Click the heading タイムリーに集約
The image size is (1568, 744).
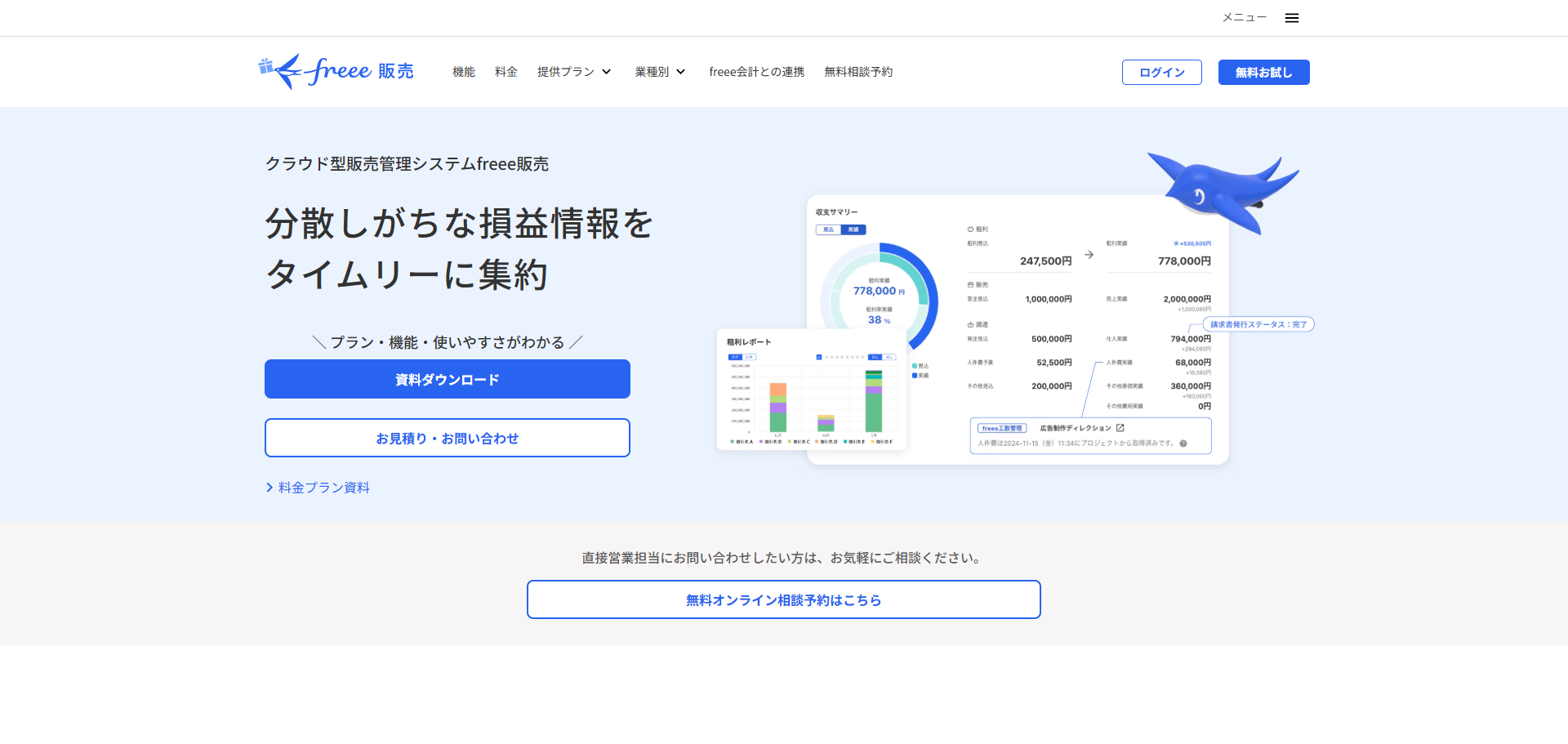[407, 274]
